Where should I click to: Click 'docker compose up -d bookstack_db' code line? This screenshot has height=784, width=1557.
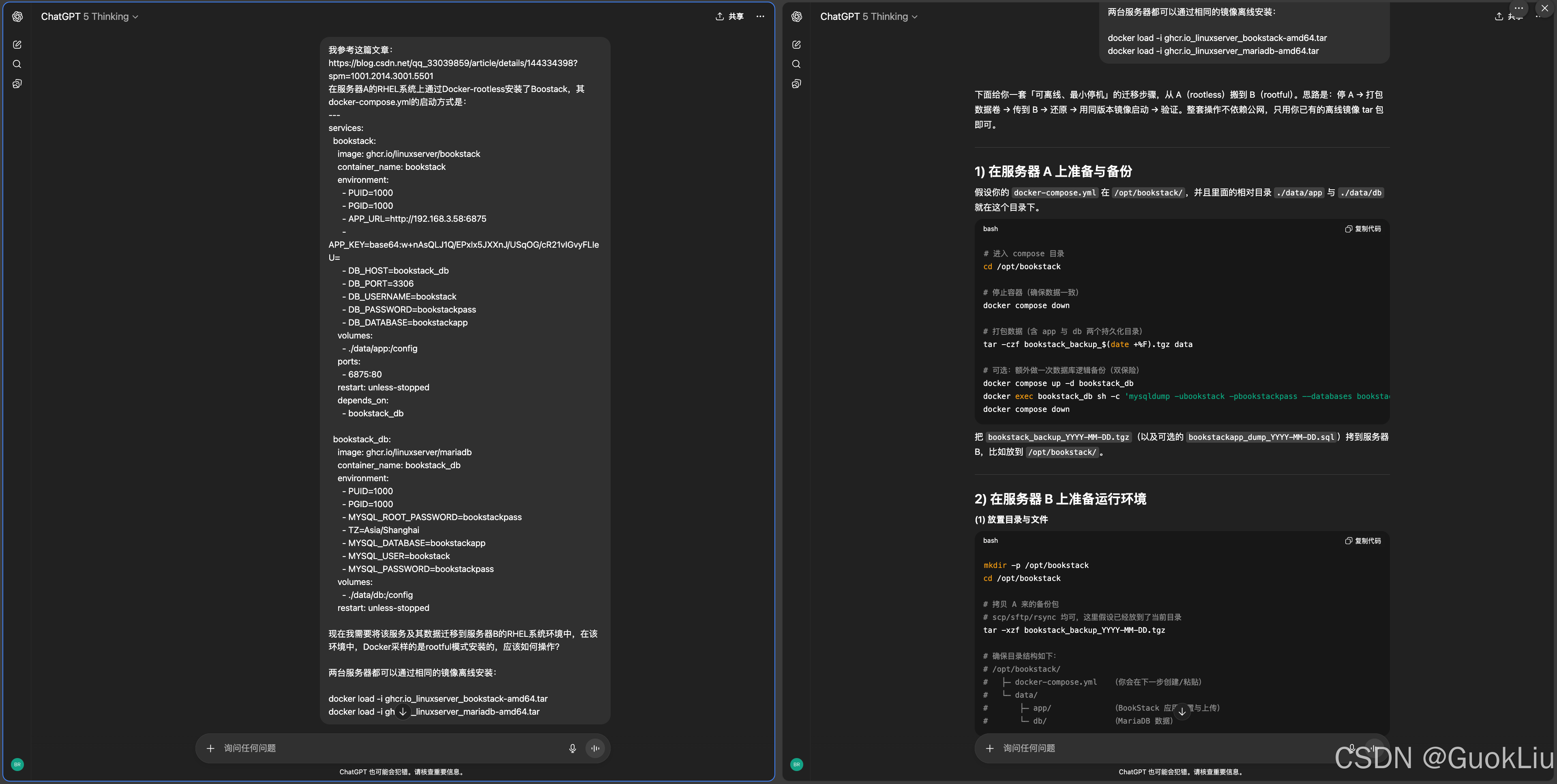click(1058, 383)
